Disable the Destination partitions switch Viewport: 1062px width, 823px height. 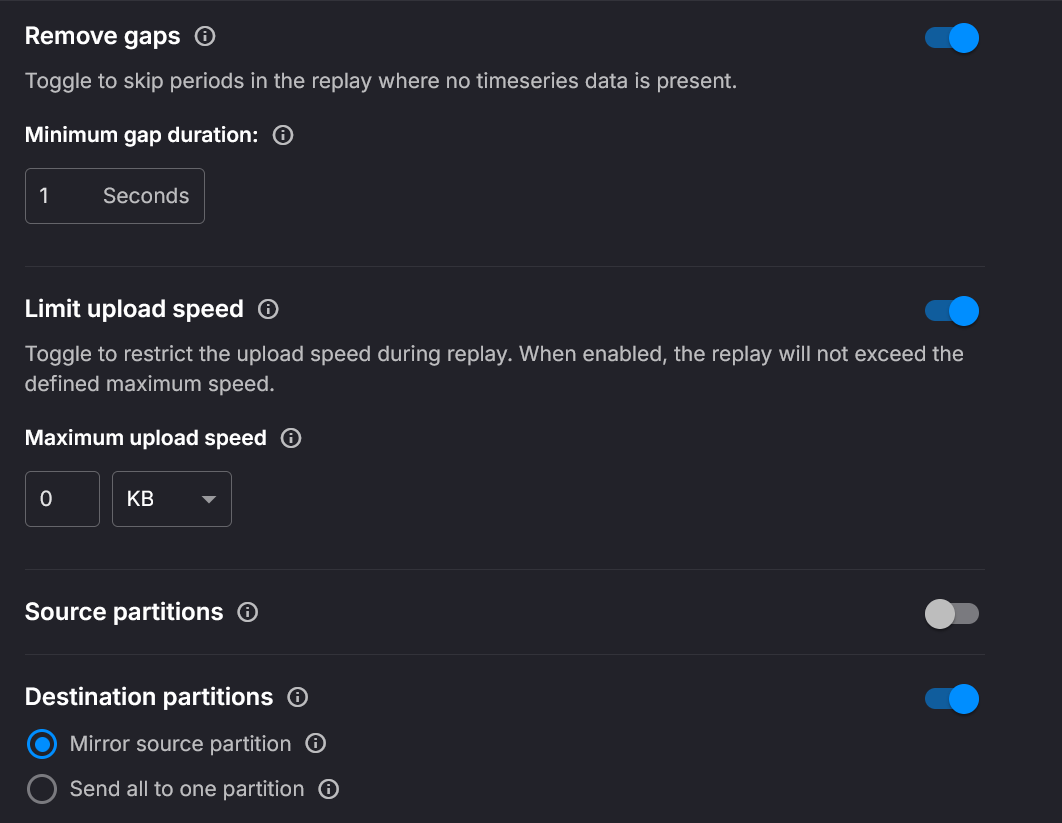point(950,698)
